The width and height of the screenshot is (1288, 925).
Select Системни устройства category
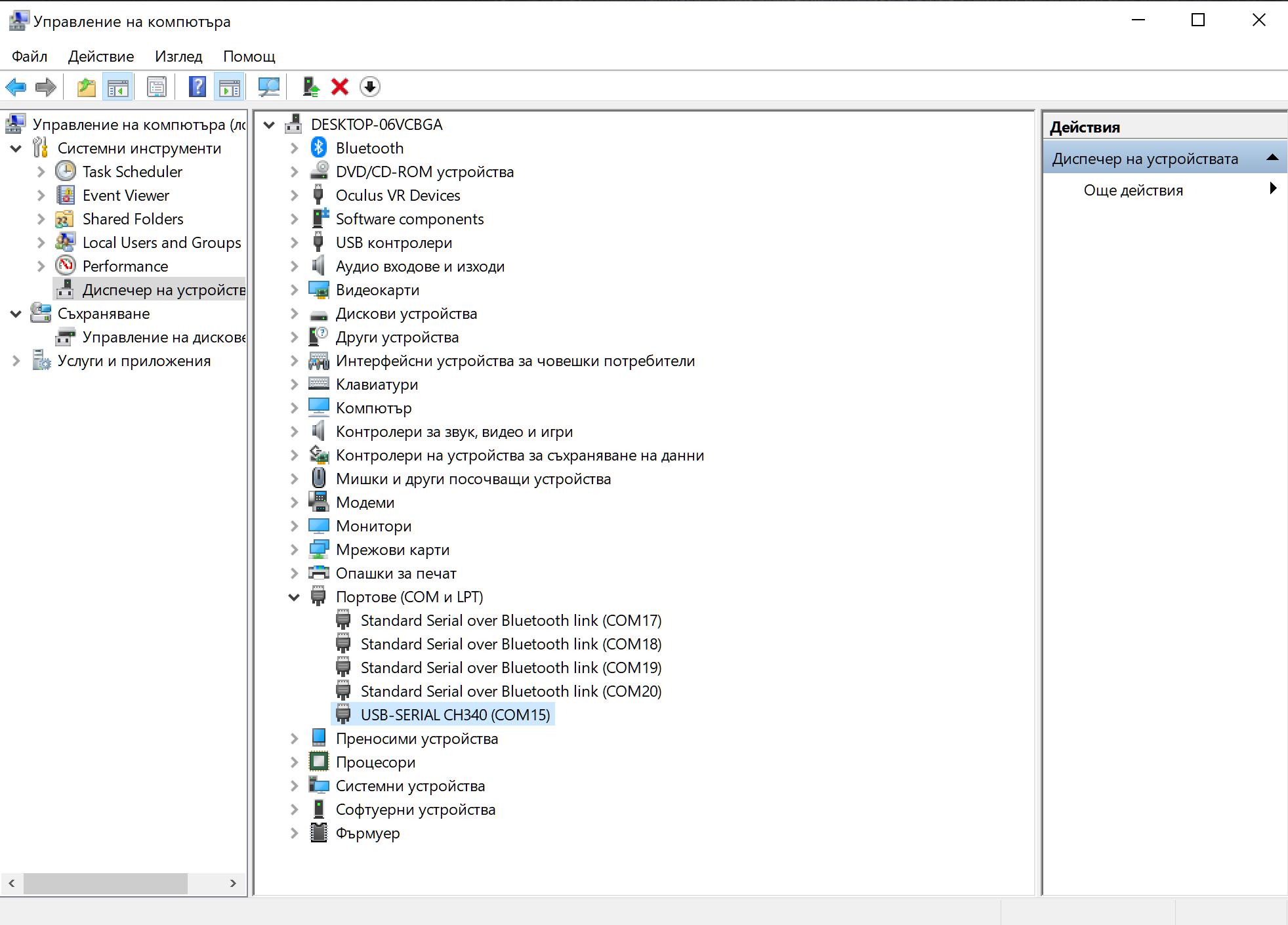[x=410, y=785]
